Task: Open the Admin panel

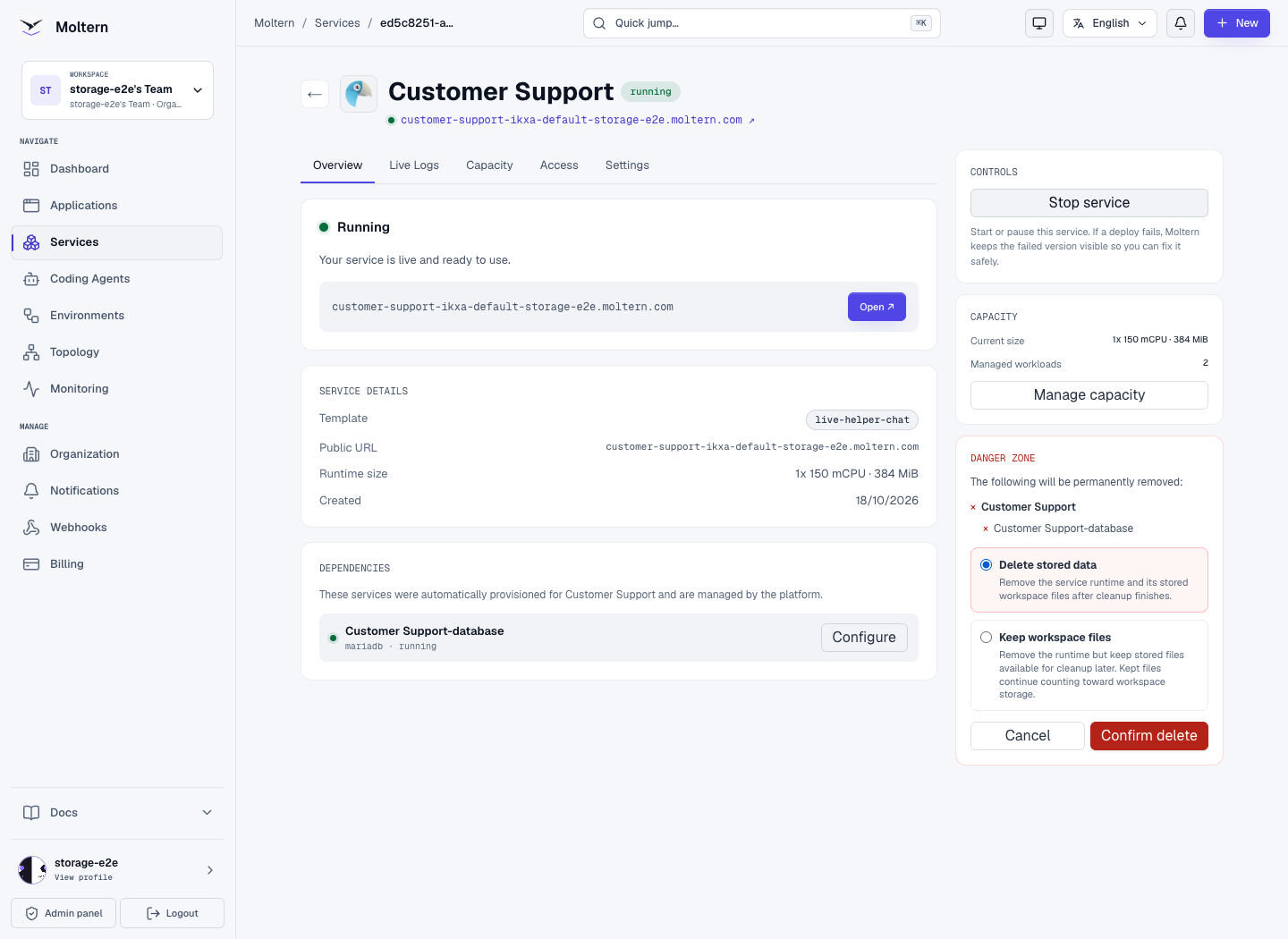Action: (64, 913)
